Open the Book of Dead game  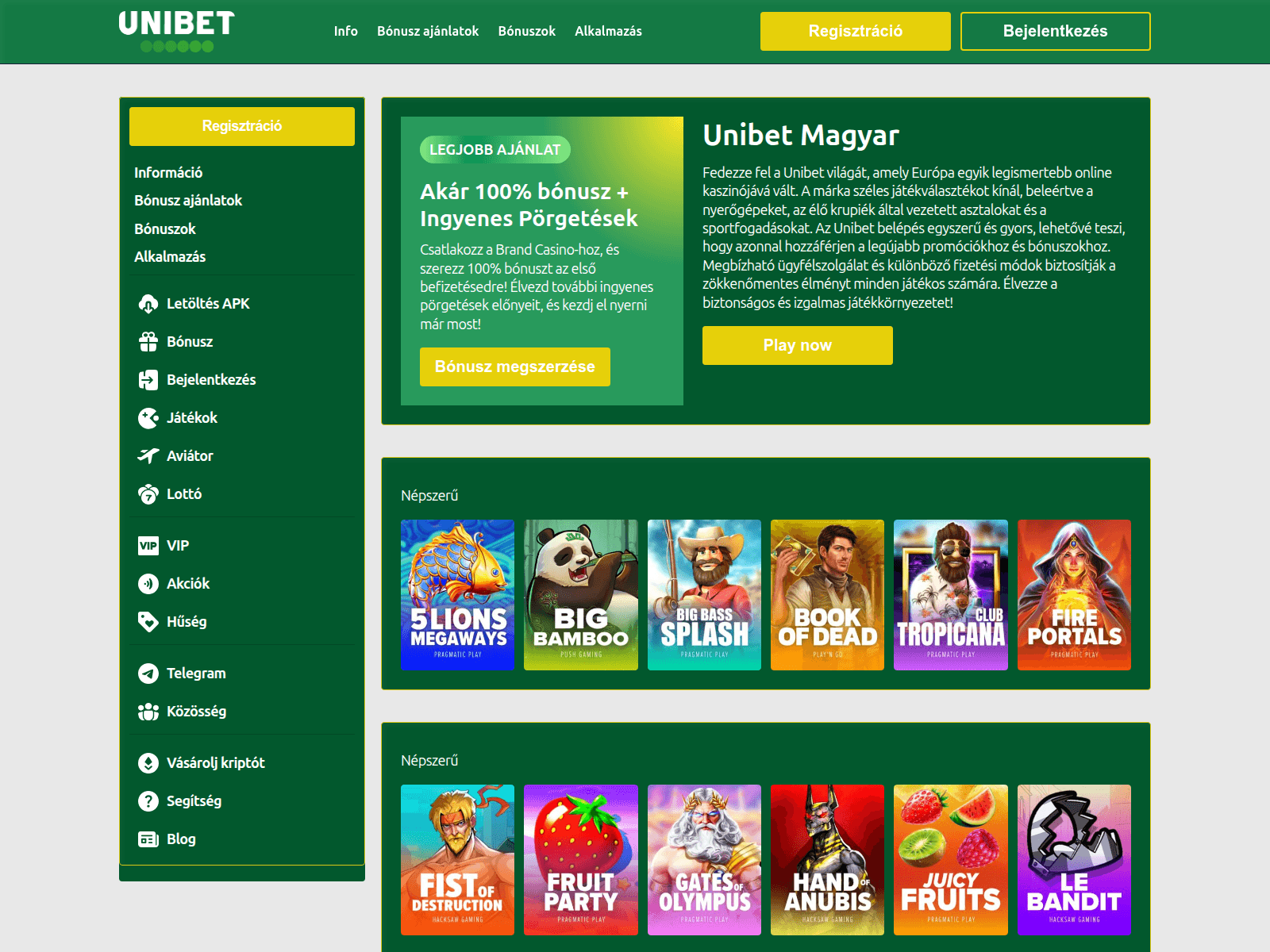pos(827,595)
